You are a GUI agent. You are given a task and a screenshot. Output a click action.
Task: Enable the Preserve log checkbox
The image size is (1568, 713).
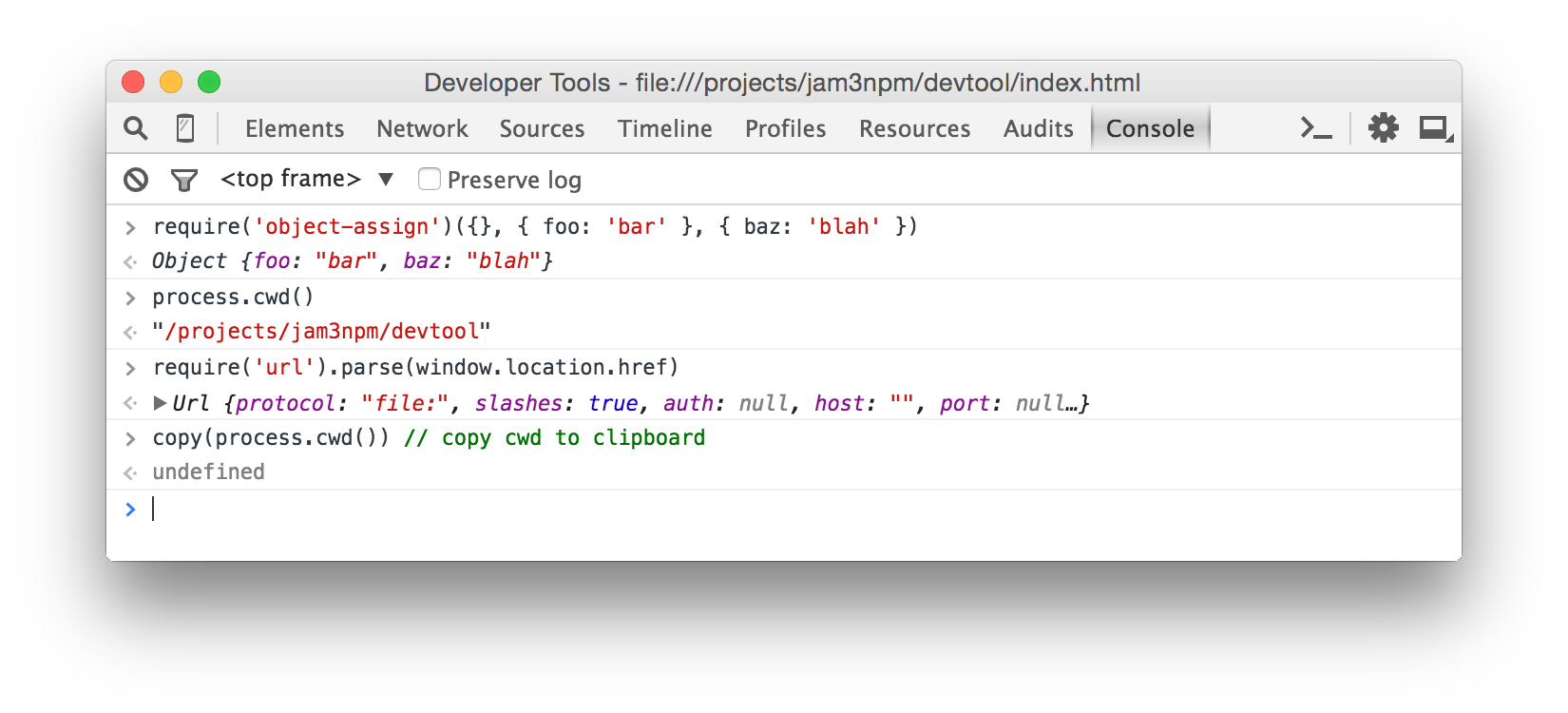430,179
